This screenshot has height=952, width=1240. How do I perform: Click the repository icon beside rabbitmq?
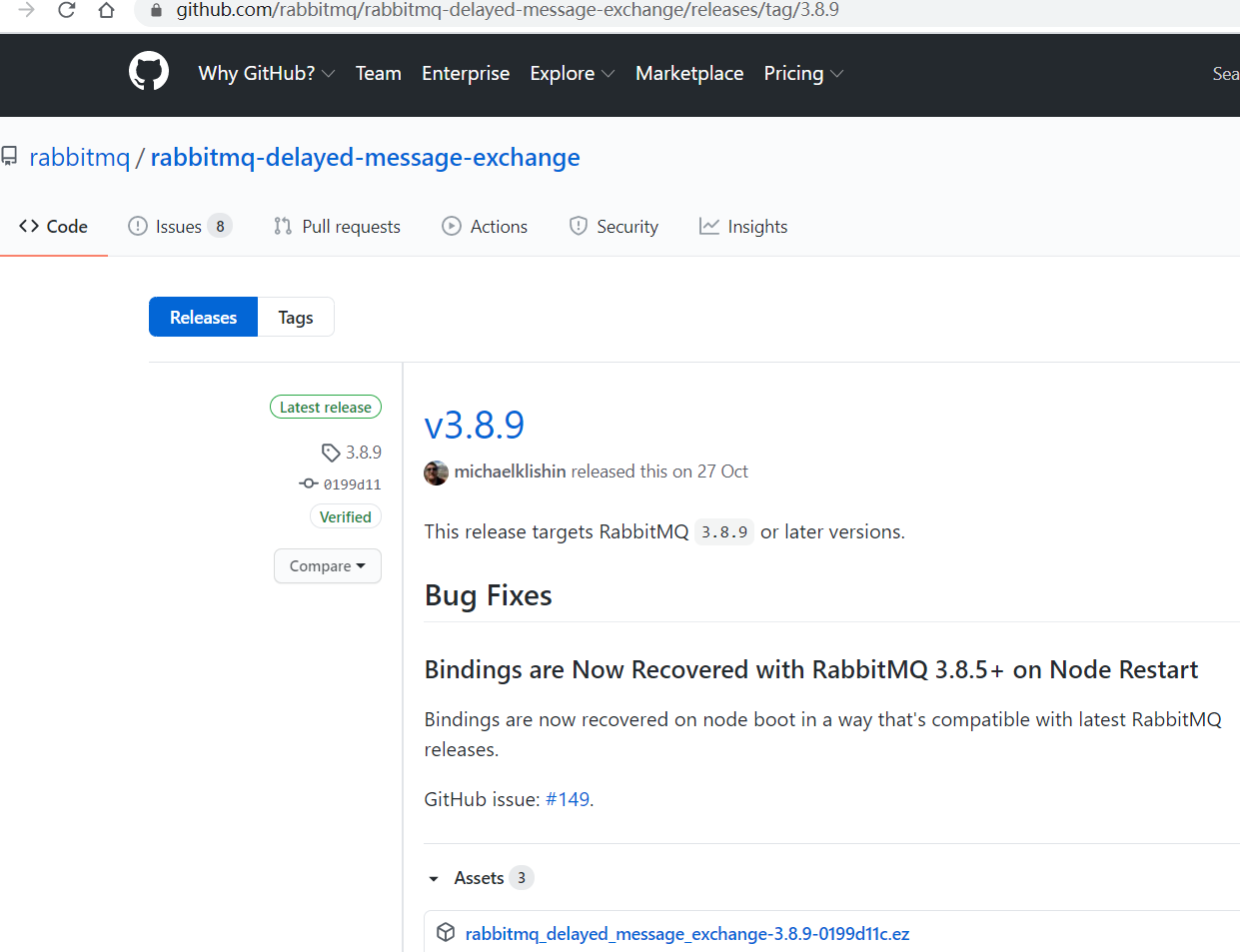click(10, 157)
